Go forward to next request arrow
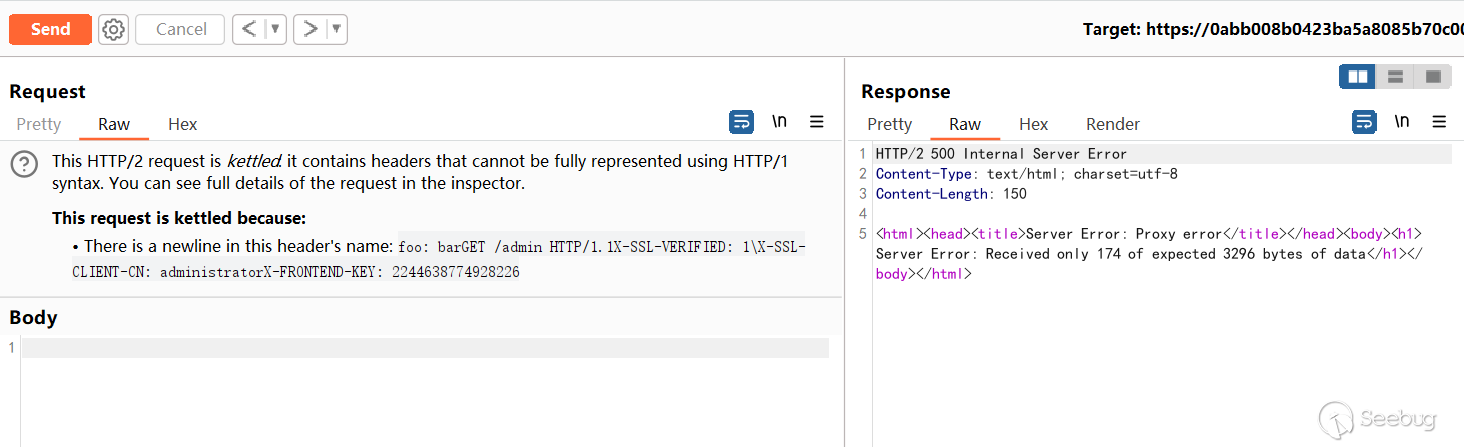This screenshot has height=447, width=1464. click(310, 29)
